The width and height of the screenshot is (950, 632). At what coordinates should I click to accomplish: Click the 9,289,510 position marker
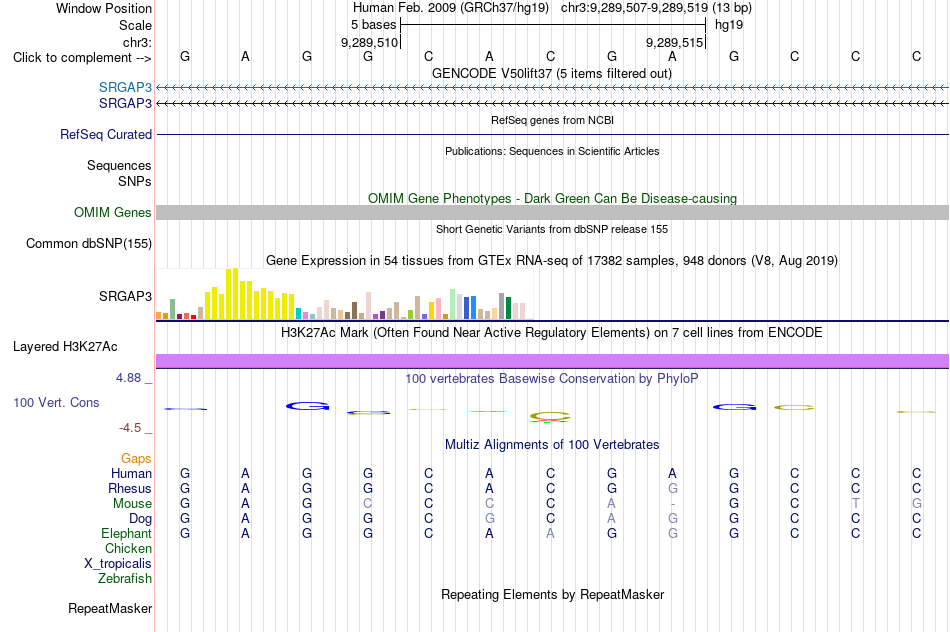tap(370, 42)
